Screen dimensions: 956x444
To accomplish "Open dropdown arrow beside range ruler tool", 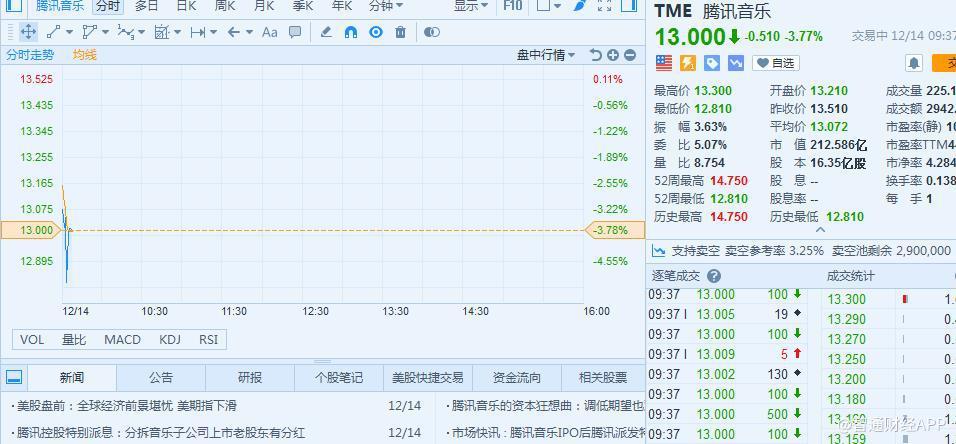I will 213,32.
